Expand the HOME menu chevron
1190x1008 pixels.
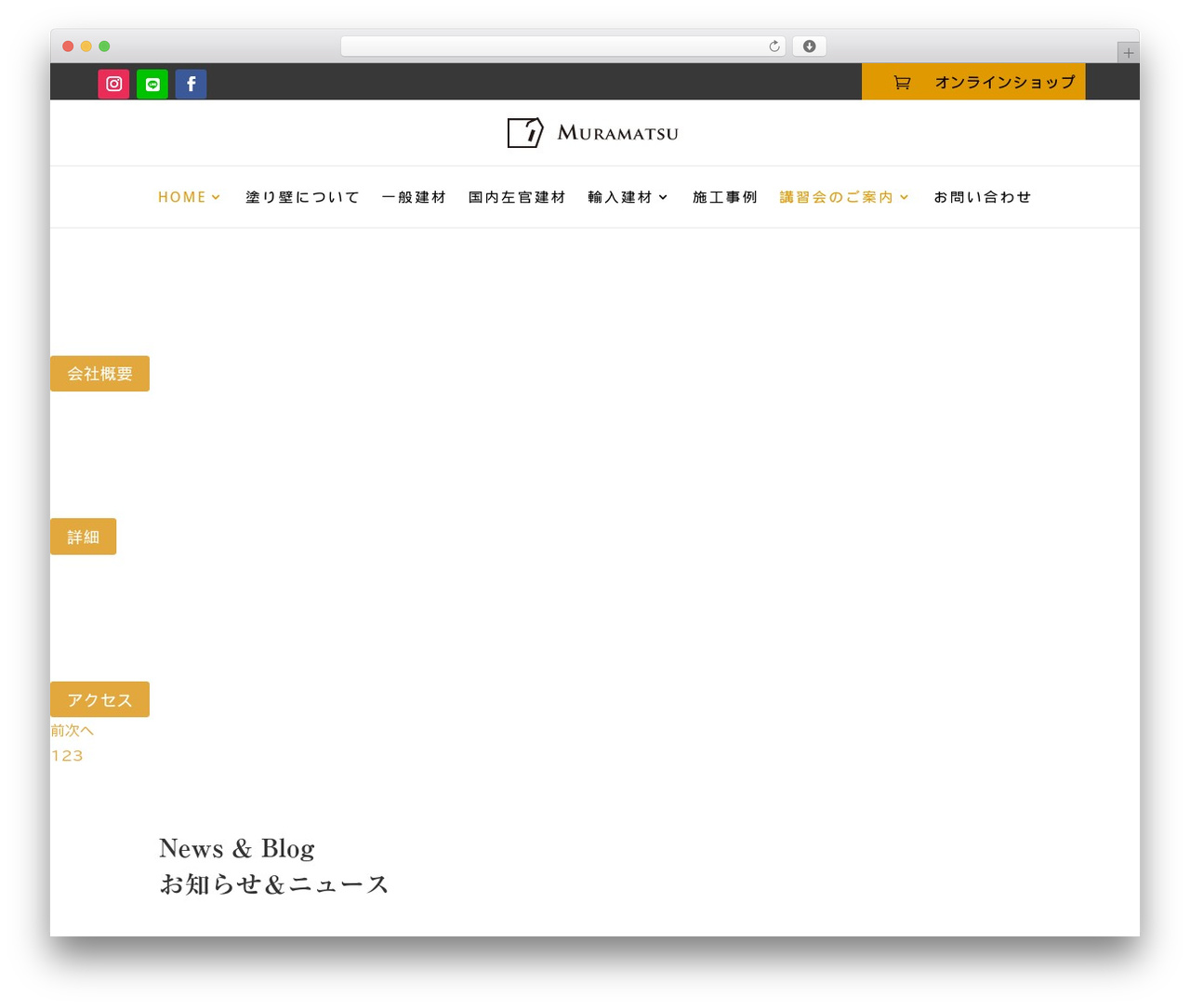[216, 197]
